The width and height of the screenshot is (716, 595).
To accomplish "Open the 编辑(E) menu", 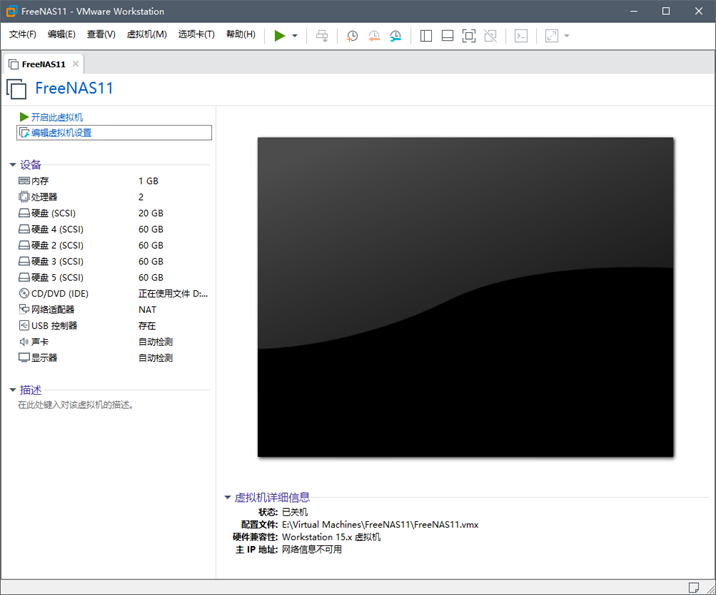I will point(61,34).
